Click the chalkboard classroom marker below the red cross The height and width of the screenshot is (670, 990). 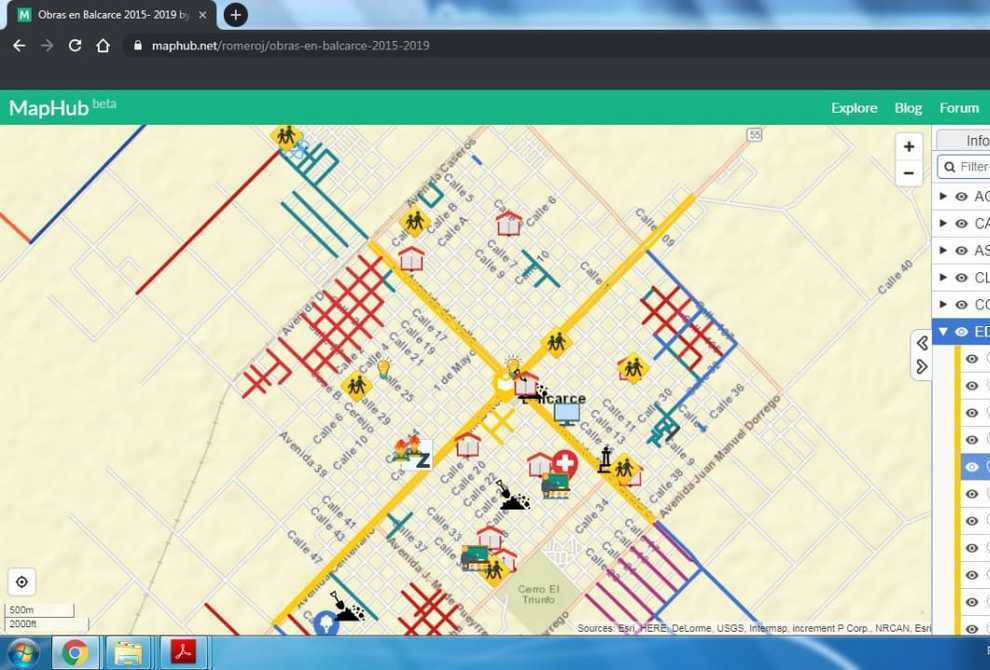pyautogui.click(x=556, y=485)
